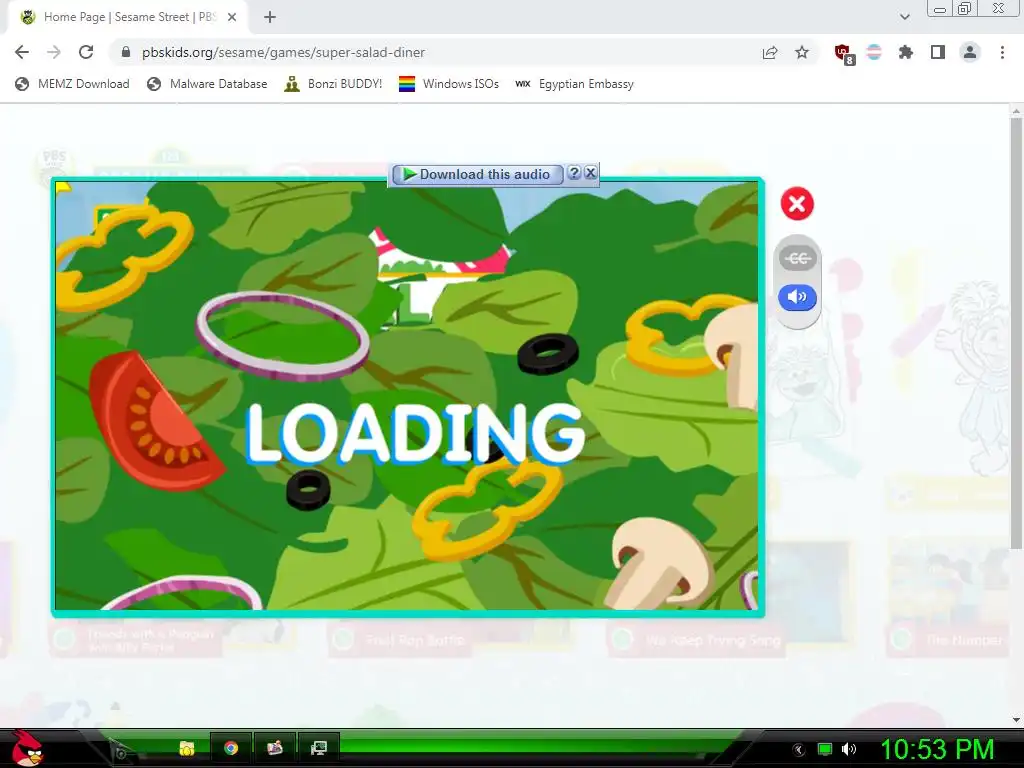Open the third taskbar app with card icon
The image size is (1024, 768).
pos(275,748)
